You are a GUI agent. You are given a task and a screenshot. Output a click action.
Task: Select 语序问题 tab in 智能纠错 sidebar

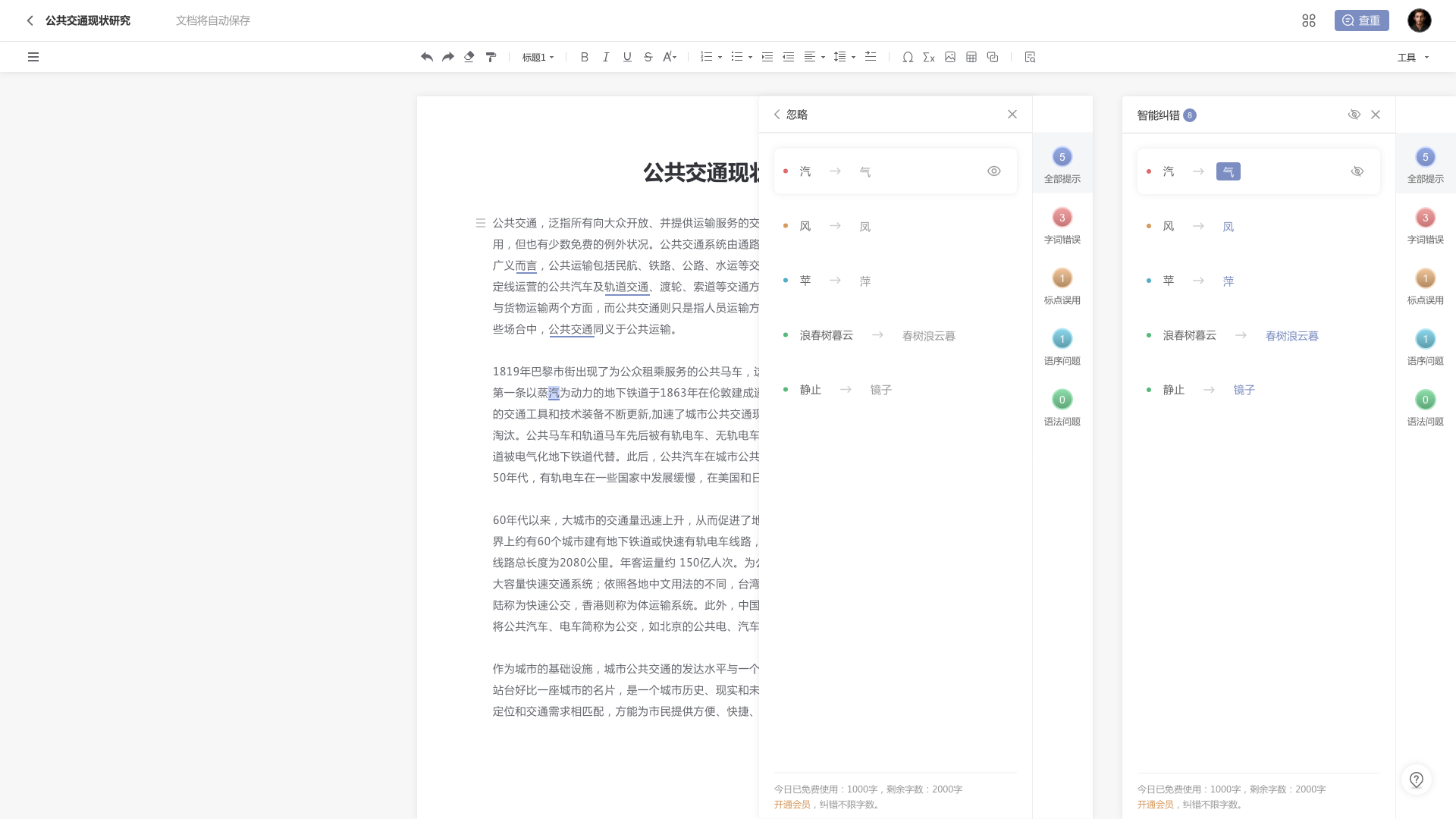click(1426, 346)
